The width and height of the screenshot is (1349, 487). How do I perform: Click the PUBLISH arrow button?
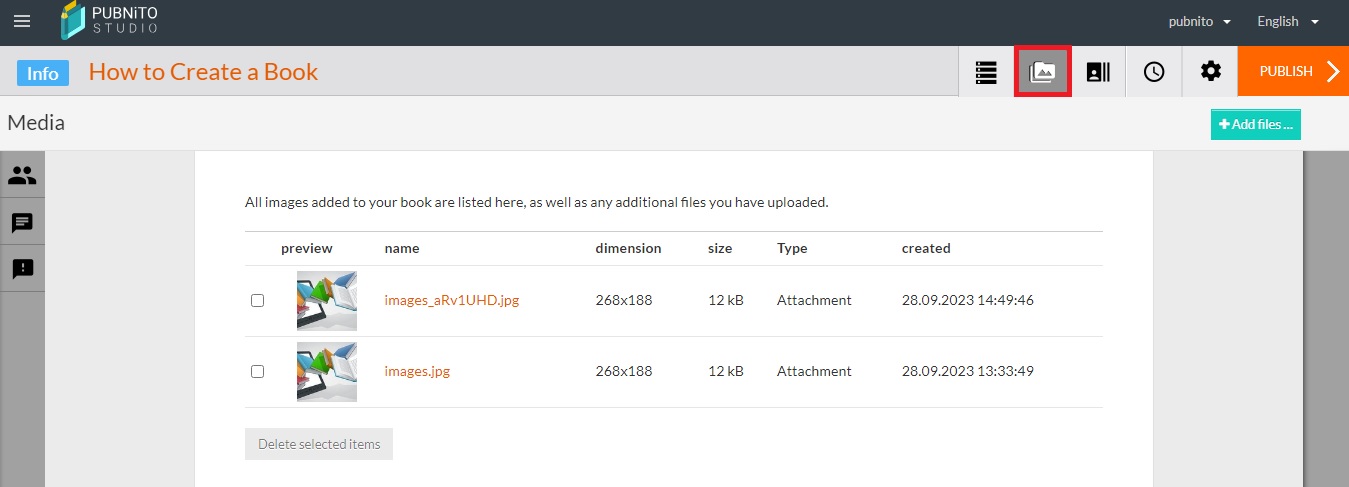(1293, 71)
